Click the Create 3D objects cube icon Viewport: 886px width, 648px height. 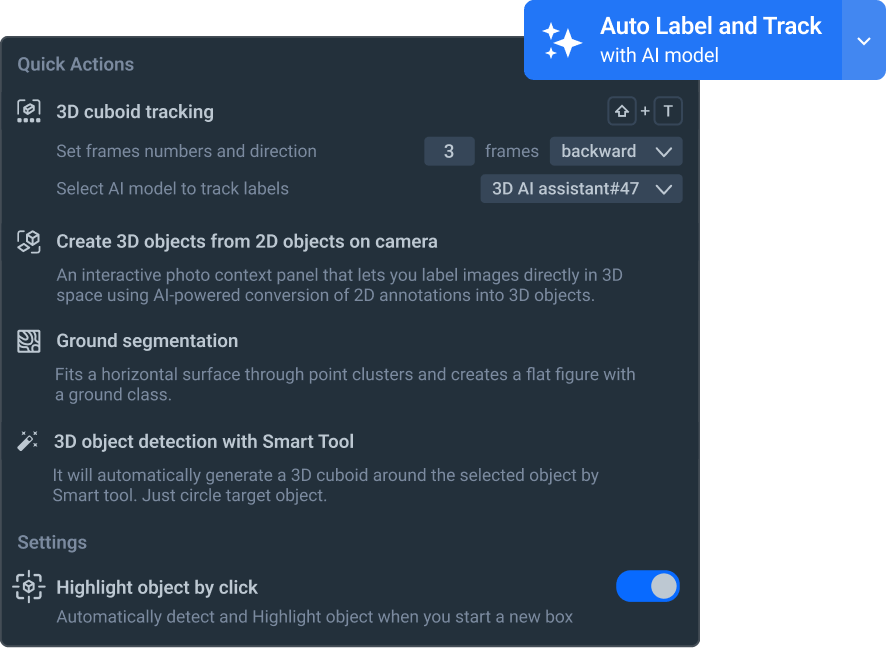[x=29, y=242]
